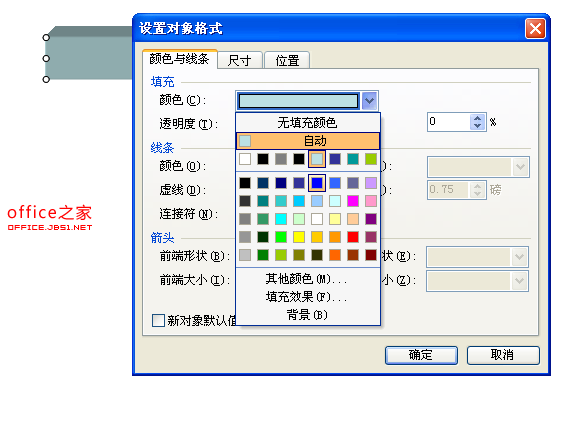Choose the gold color swatch

pyautogui.click(x=317, y=237)
